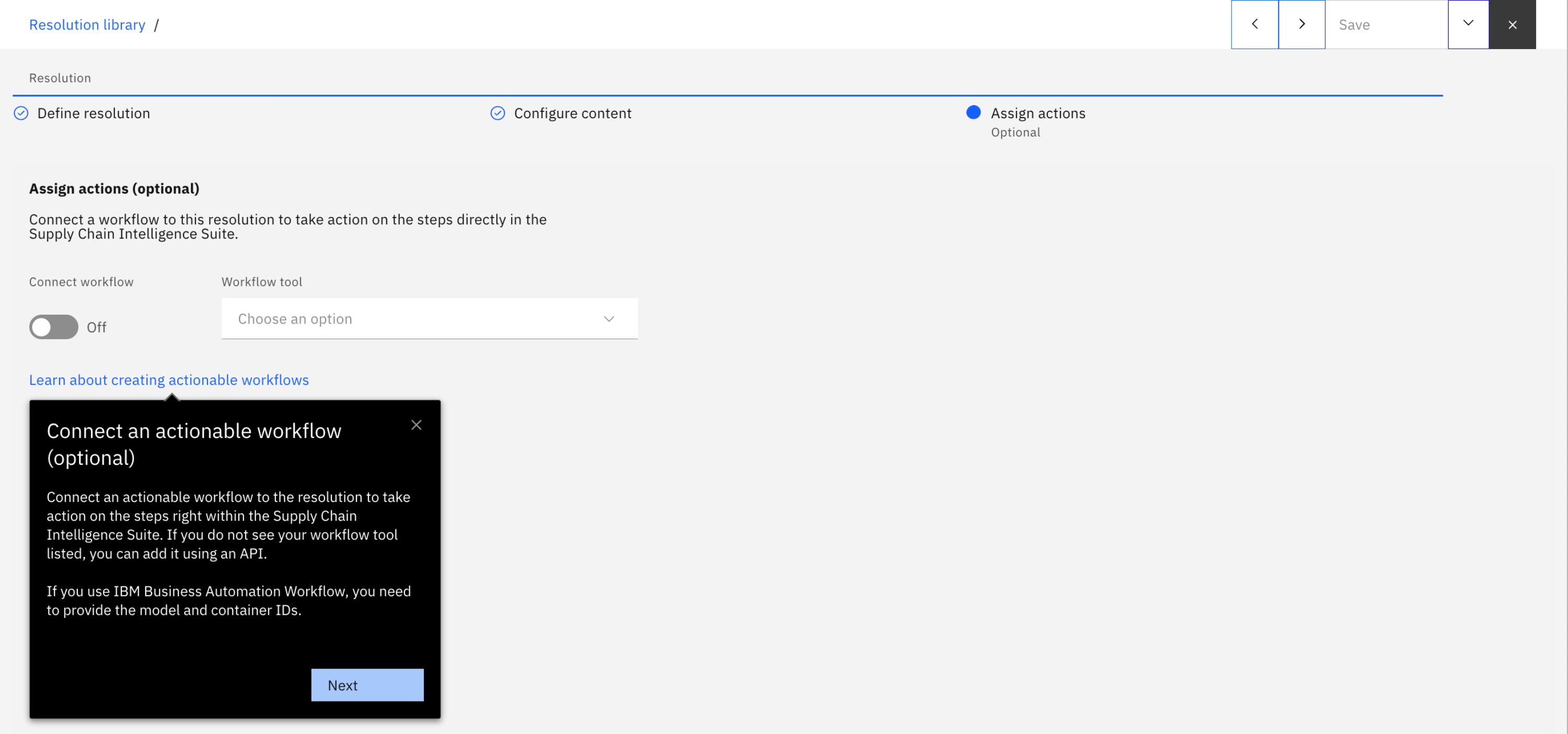Click the Workflow tool dropdown chevron
Viewport: 1568px width, 734px height.
pos(609,319)
